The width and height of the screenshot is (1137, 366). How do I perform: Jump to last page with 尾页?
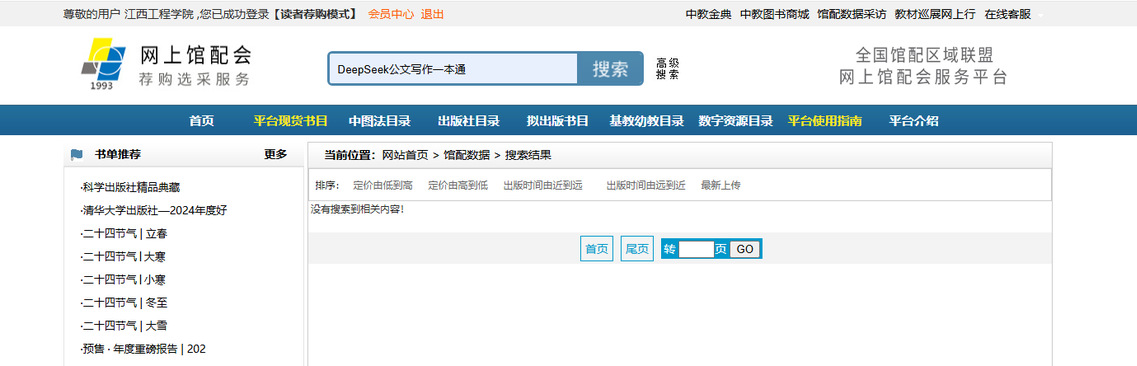[x=637, y=249]
